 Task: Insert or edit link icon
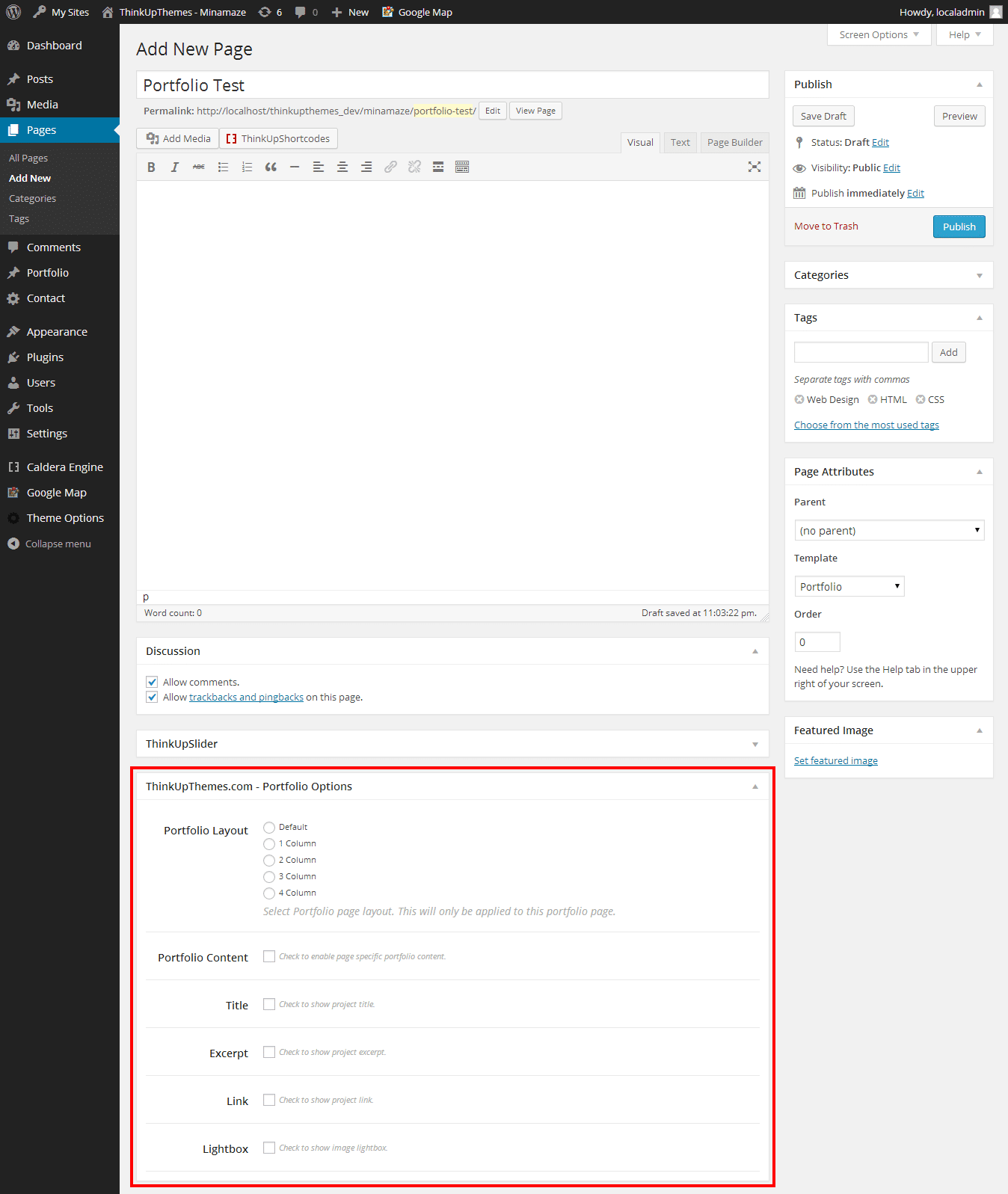click(x=390, y=167)
